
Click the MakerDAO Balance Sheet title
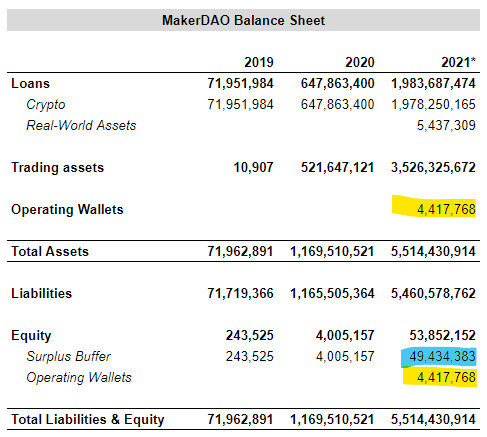[x=243, y=20]
